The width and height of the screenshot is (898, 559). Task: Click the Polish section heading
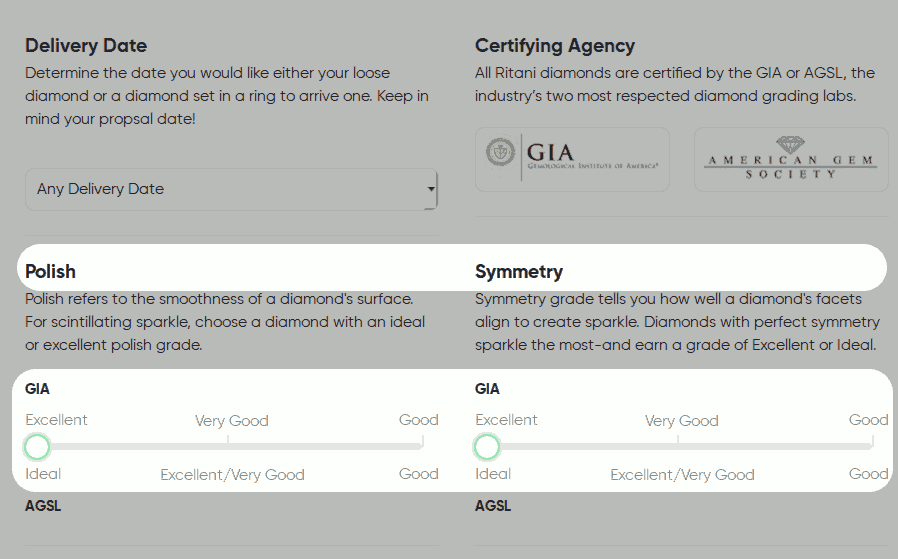[50, 271]
